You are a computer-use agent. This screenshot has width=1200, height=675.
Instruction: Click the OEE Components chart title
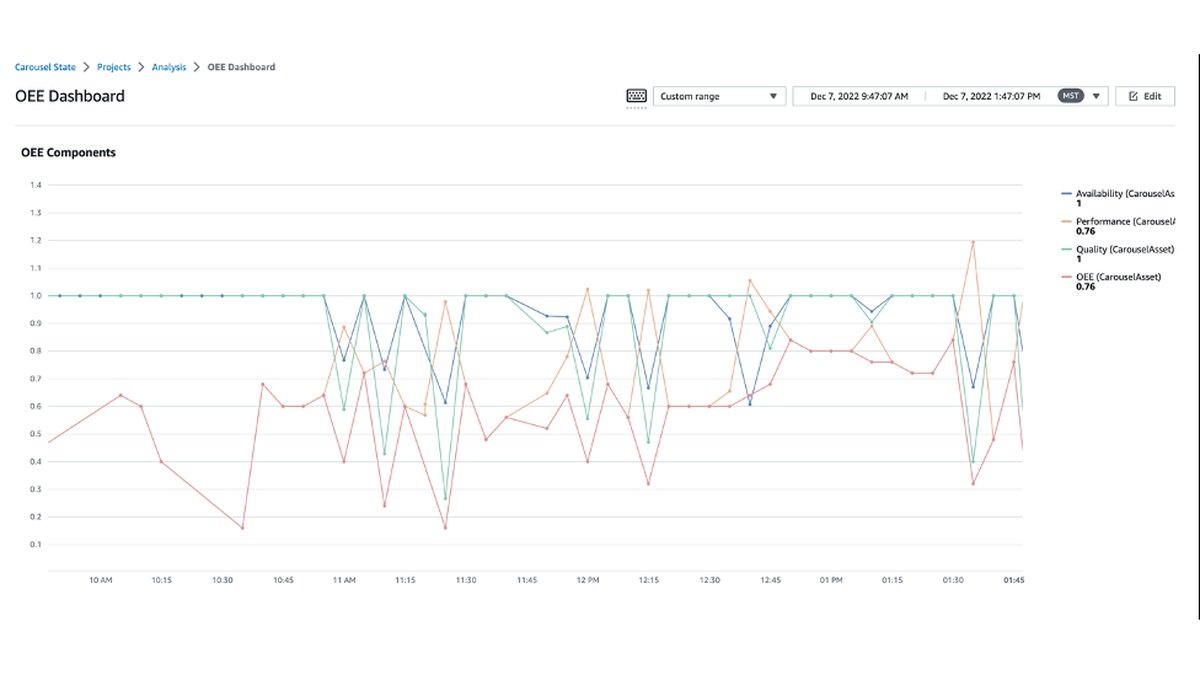point(68,153)
